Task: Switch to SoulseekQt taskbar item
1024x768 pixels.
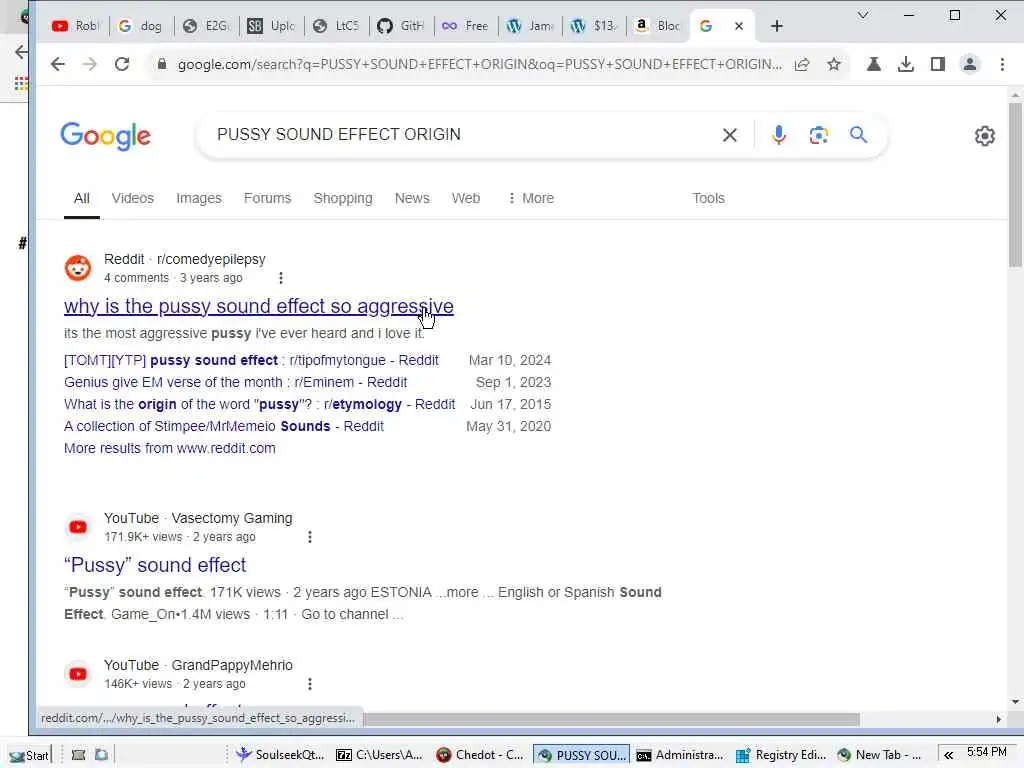Action: click(x=280, y=755)
